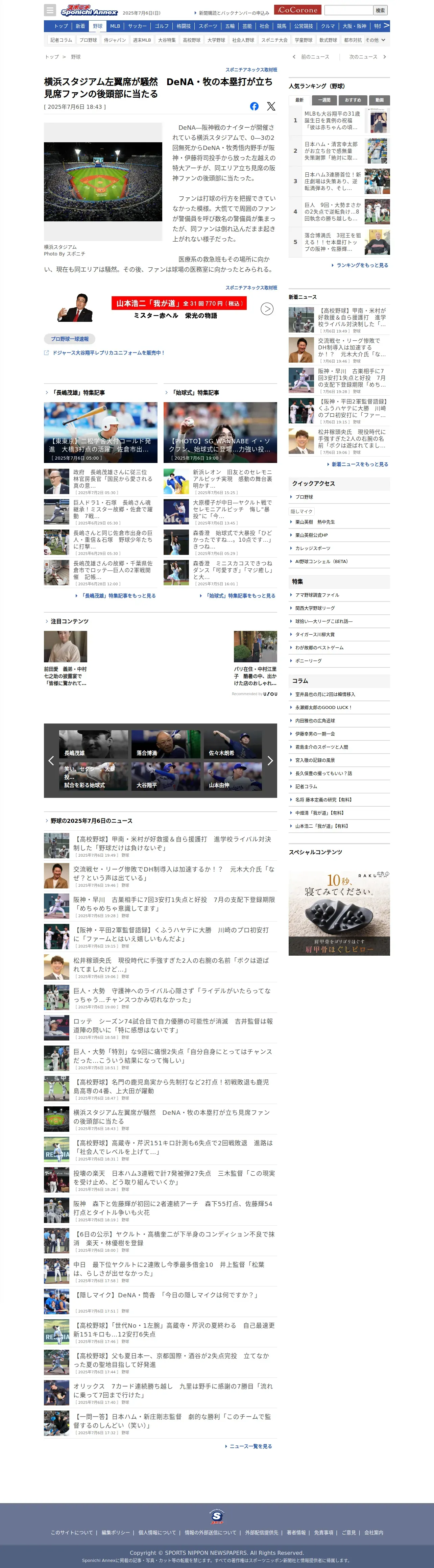This screenshot has width=434, height=1568.
Task: Expand その他 subcategory dropdown
Action: pos(375,40)
